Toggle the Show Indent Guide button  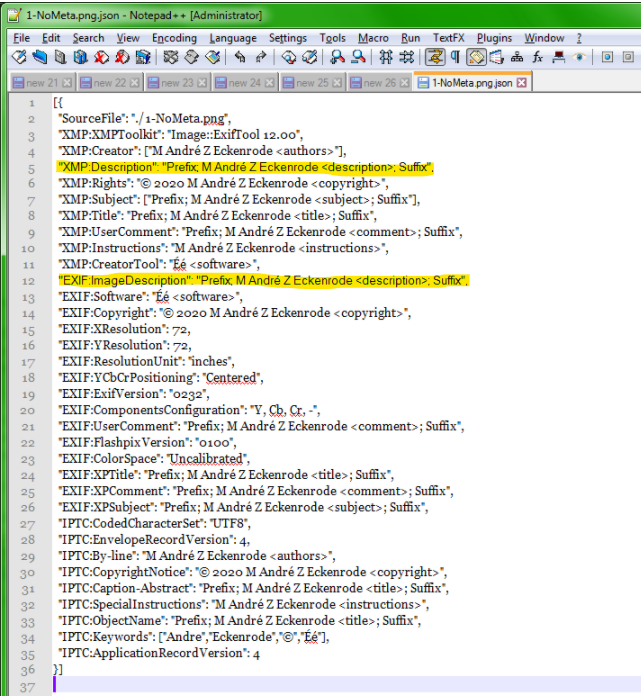click(x=476, y=57)
